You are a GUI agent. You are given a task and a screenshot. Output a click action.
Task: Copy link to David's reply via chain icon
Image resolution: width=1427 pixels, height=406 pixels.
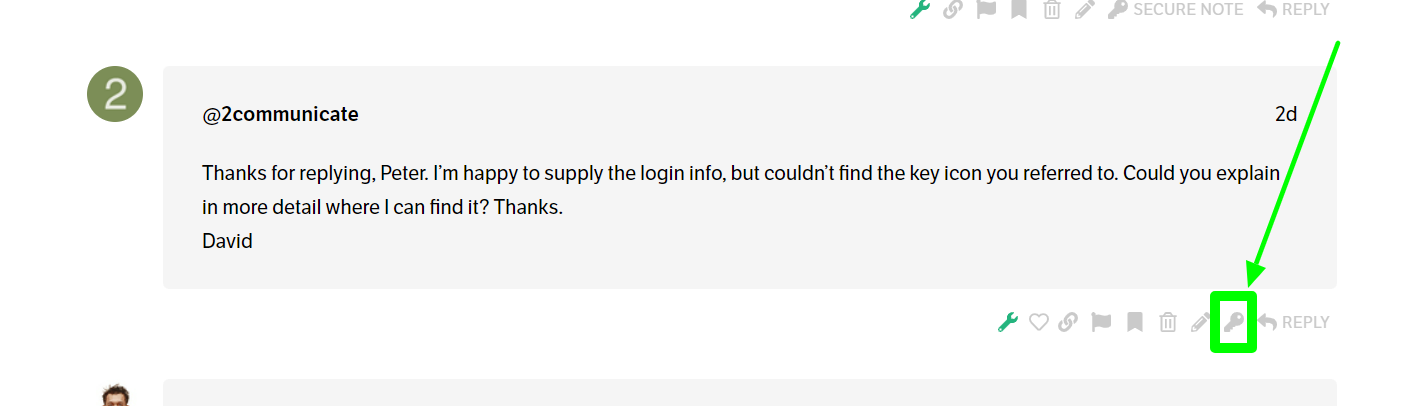[x=1068, y=322]
